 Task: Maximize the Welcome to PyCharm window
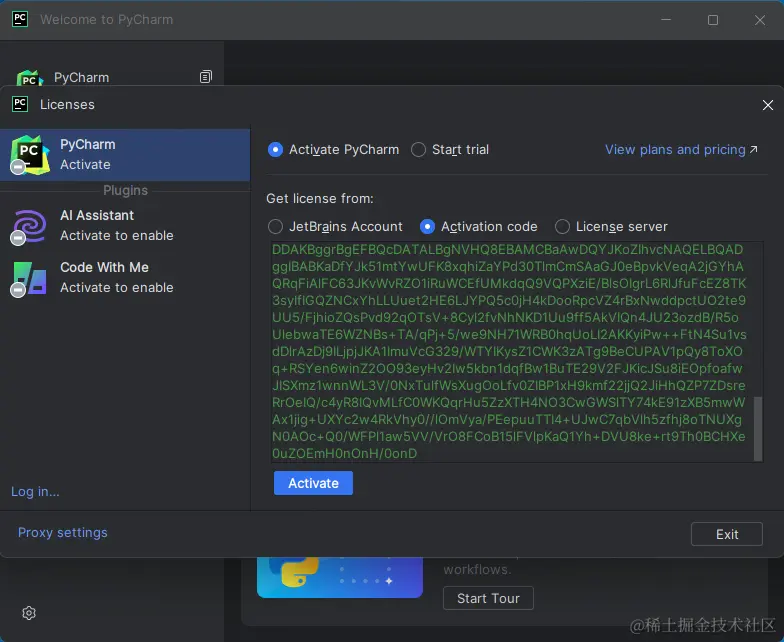(x=713, y=20)
